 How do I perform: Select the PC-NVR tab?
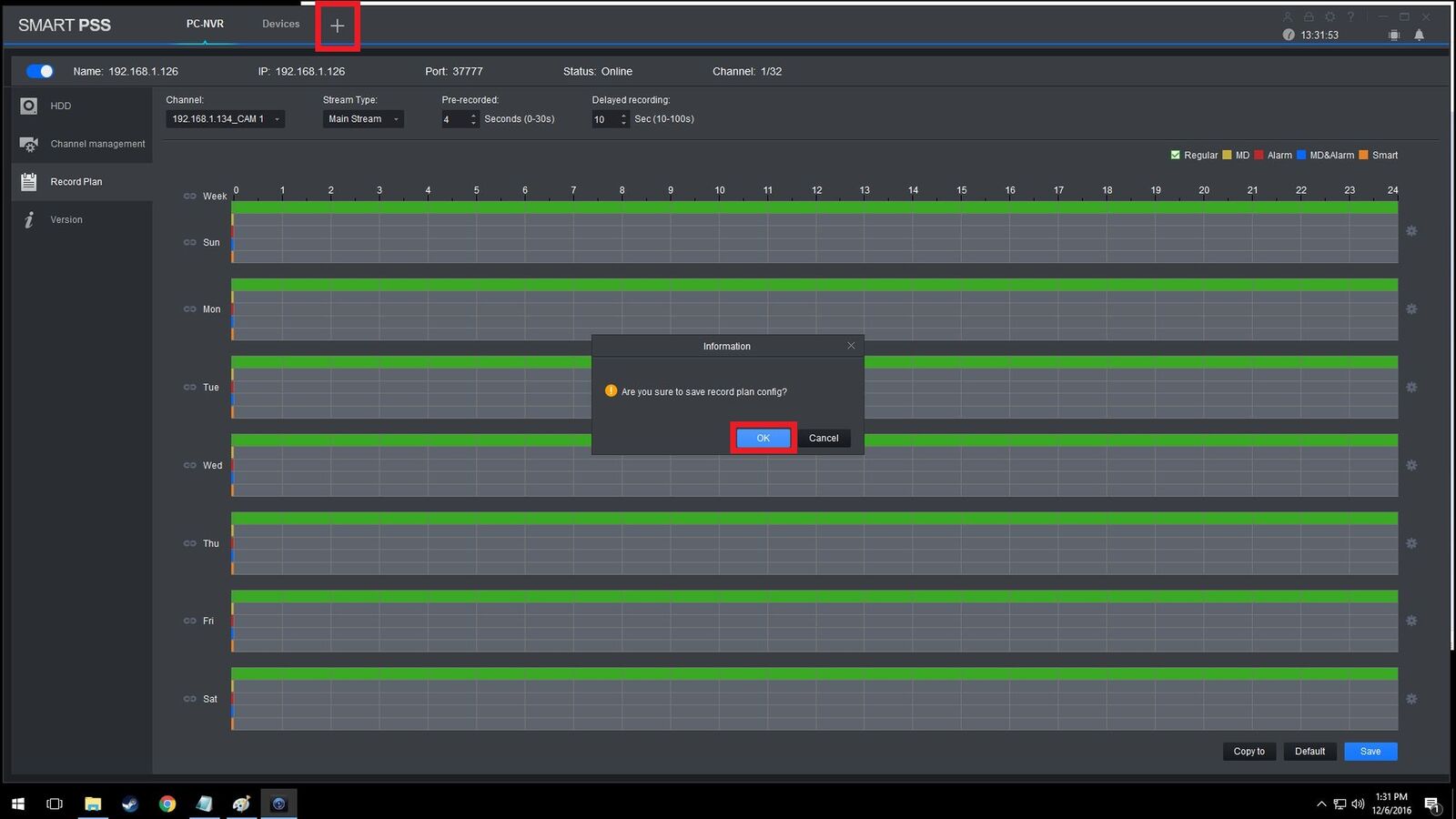point(205,25)
